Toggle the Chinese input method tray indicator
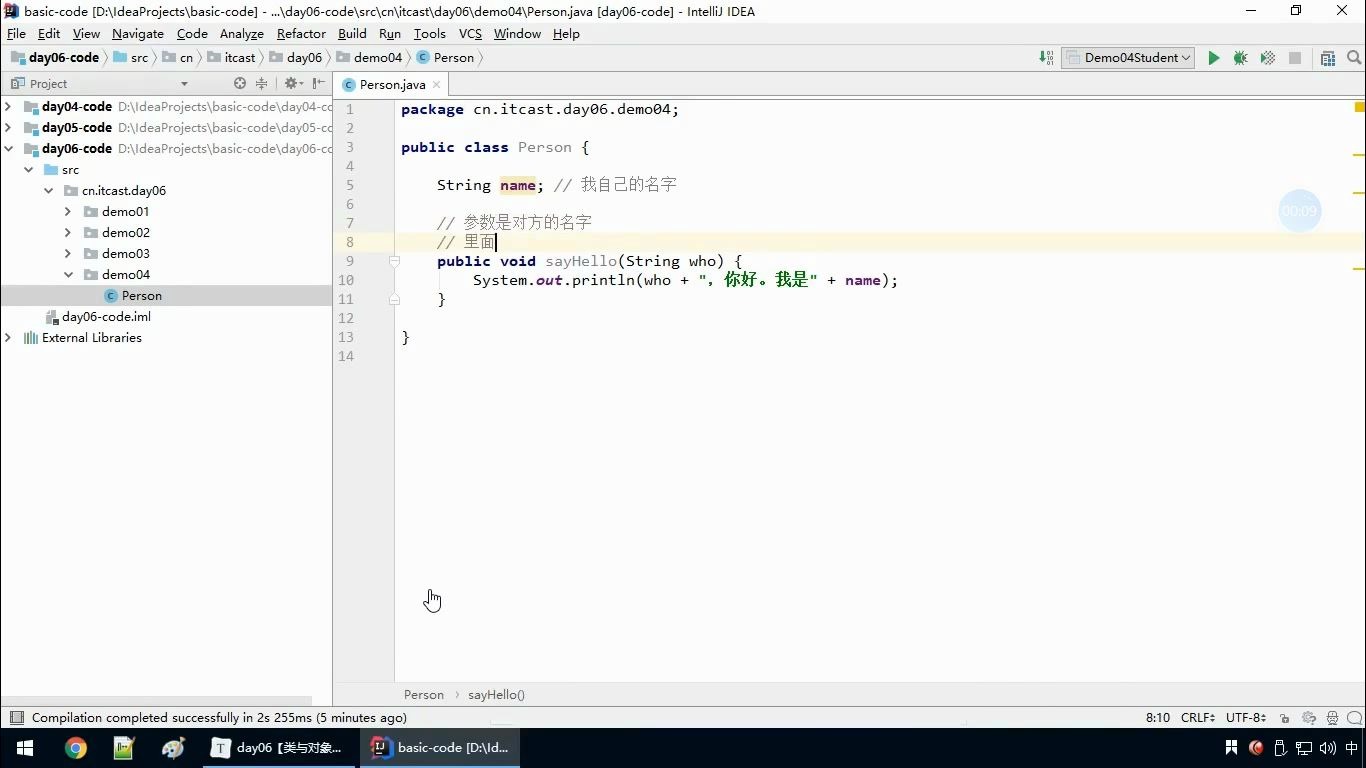This screenshot has width=1366, height=768. pos(1351,748)
